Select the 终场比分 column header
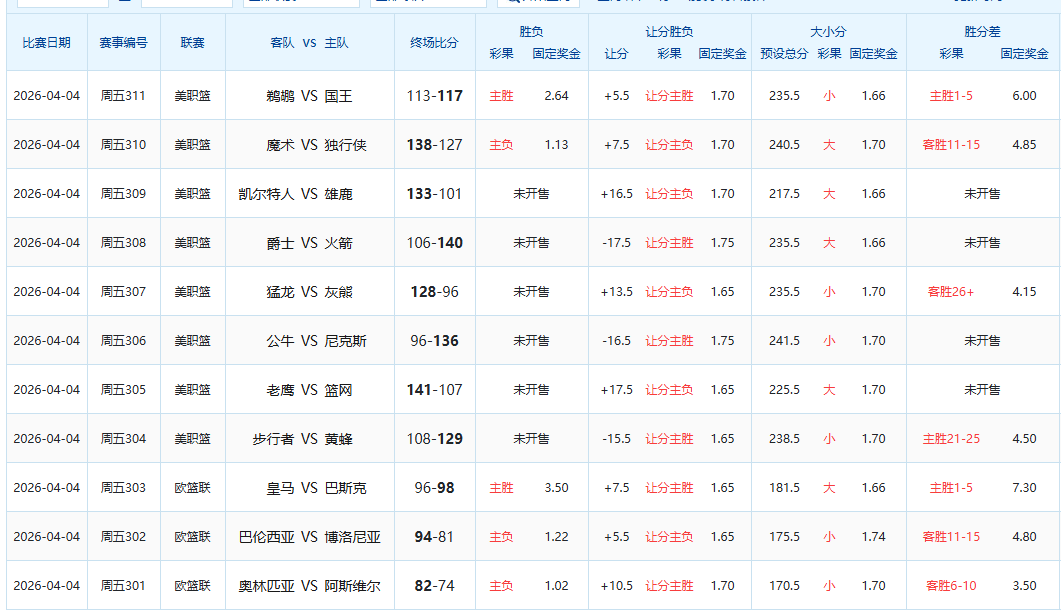 [434, 43]
